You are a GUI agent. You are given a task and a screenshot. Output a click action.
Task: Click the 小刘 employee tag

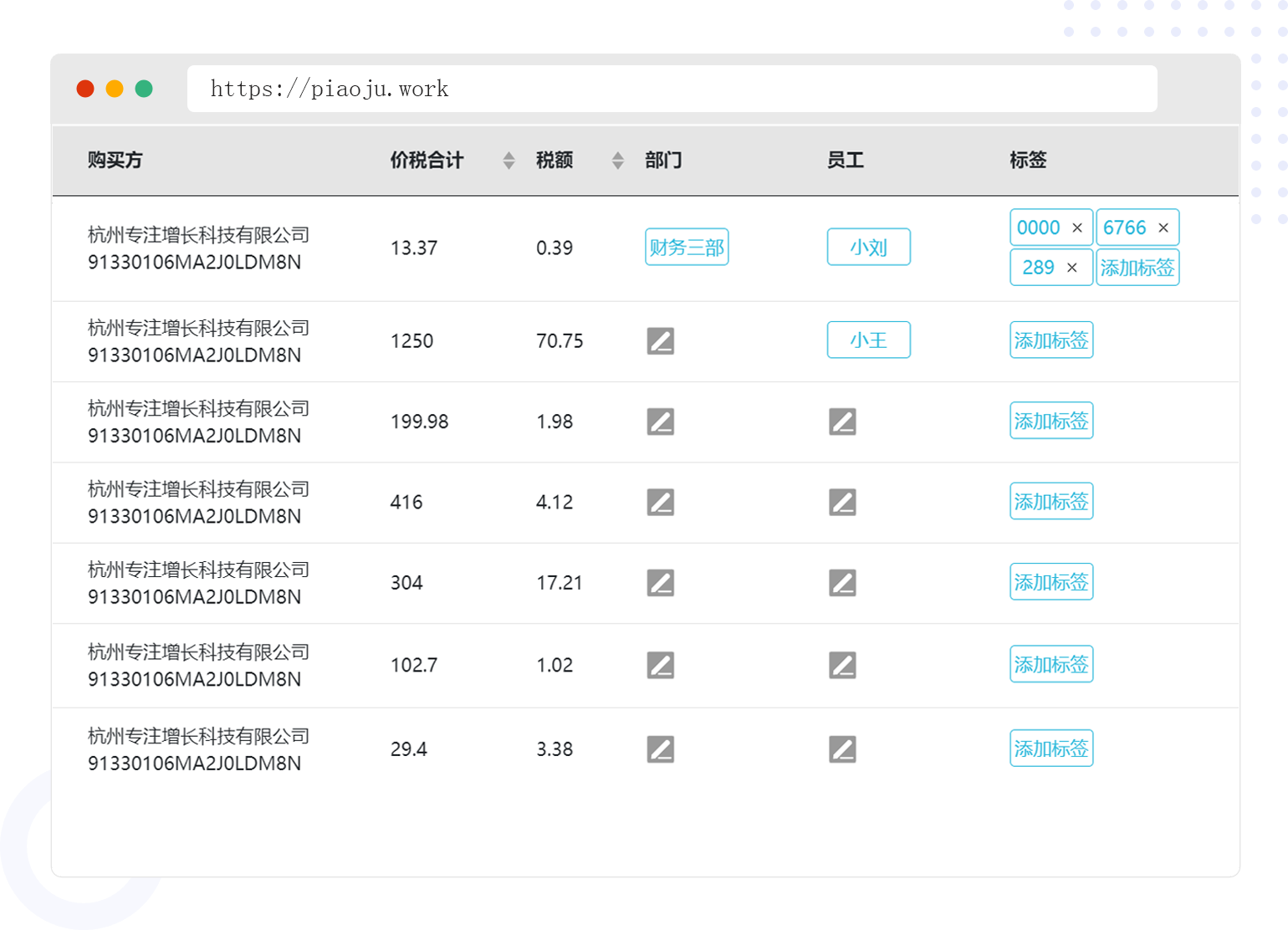[868, 248]
